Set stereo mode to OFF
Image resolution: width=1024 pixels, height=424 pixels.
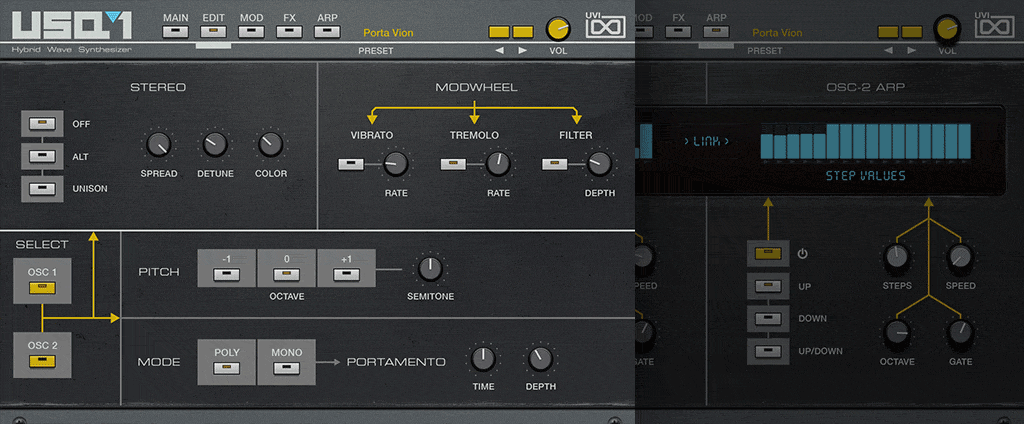pos(42,123)
